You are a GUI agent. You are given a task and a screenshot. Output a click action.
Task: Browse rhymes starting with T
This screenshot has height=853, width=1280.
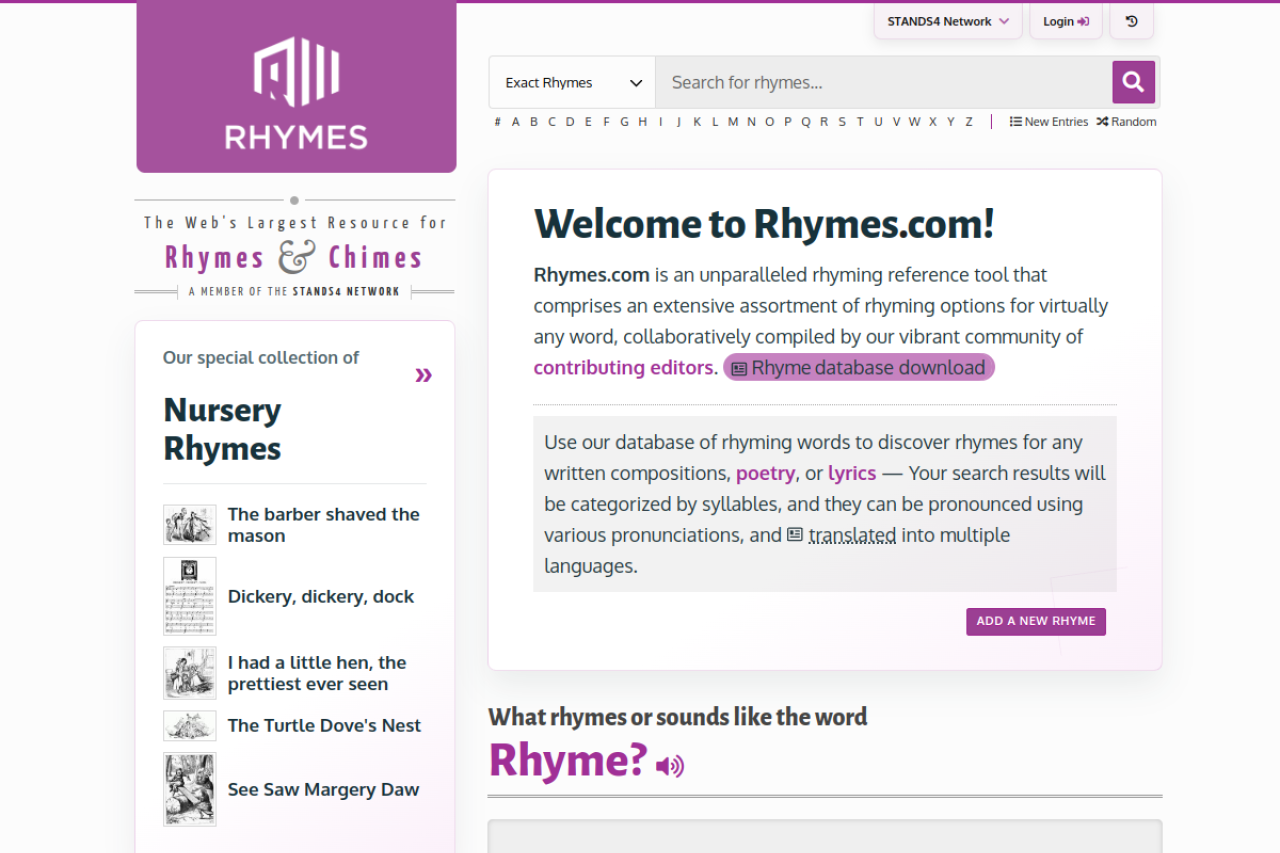click(x=860, y=122)
